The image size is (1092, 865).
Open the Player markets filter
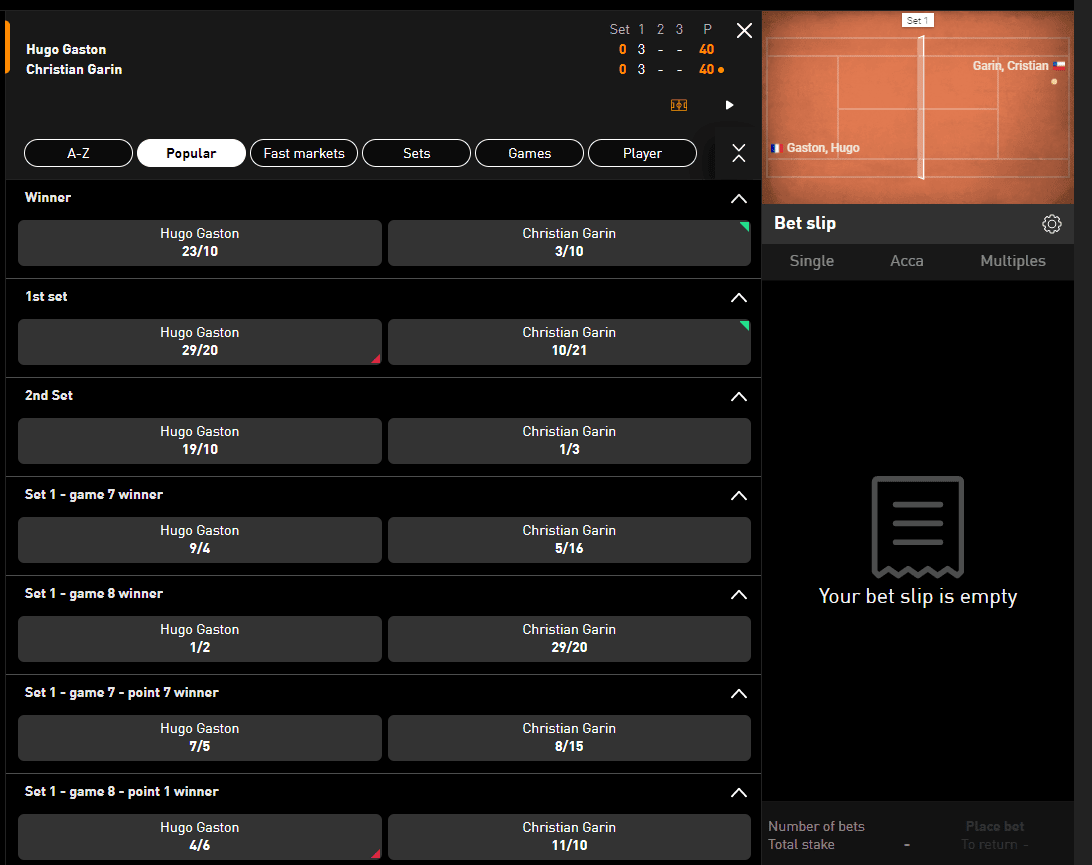pyautogui.click(x=642, y=153)
